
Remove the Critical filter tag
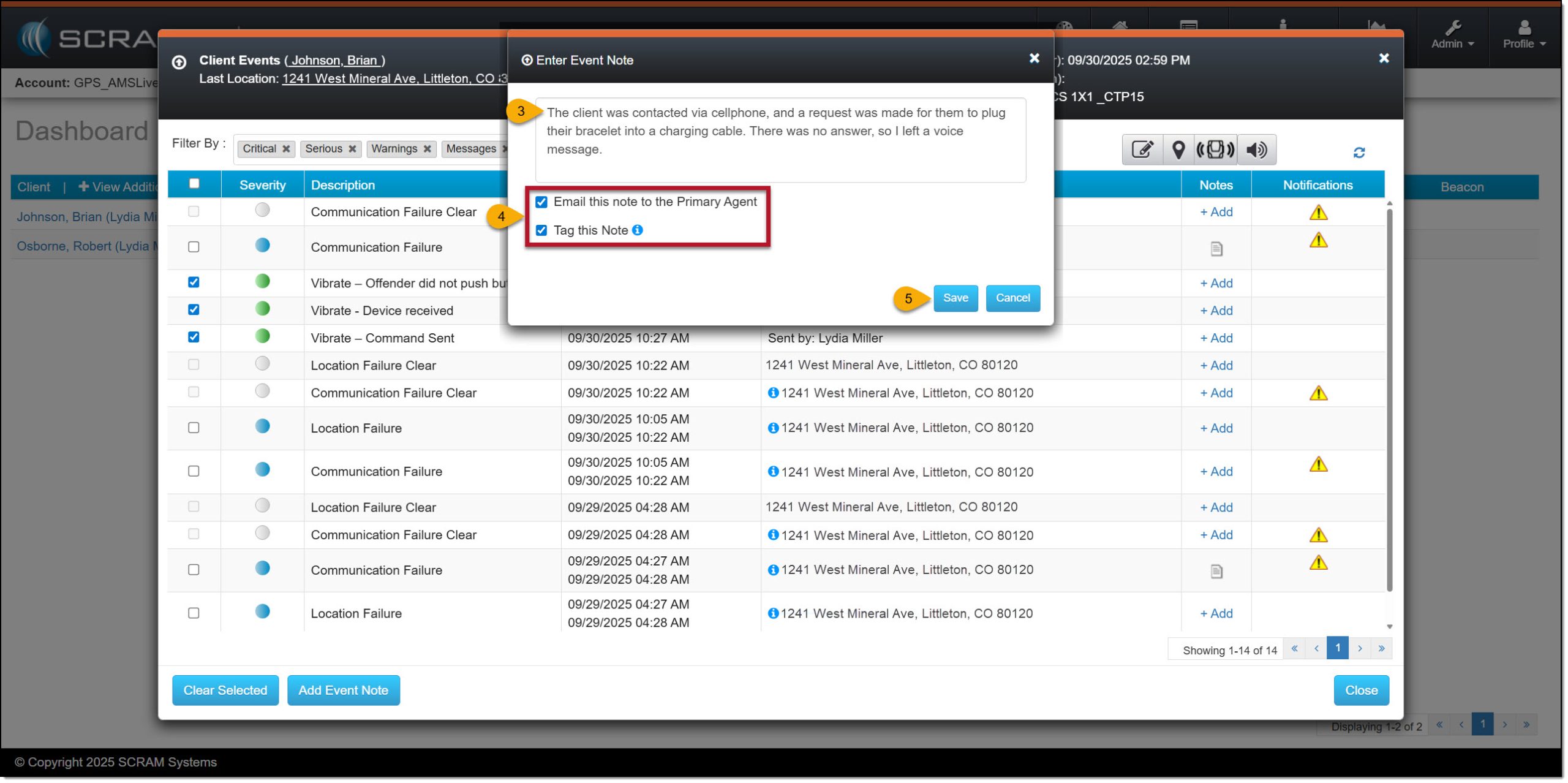[x=286, y=149]
